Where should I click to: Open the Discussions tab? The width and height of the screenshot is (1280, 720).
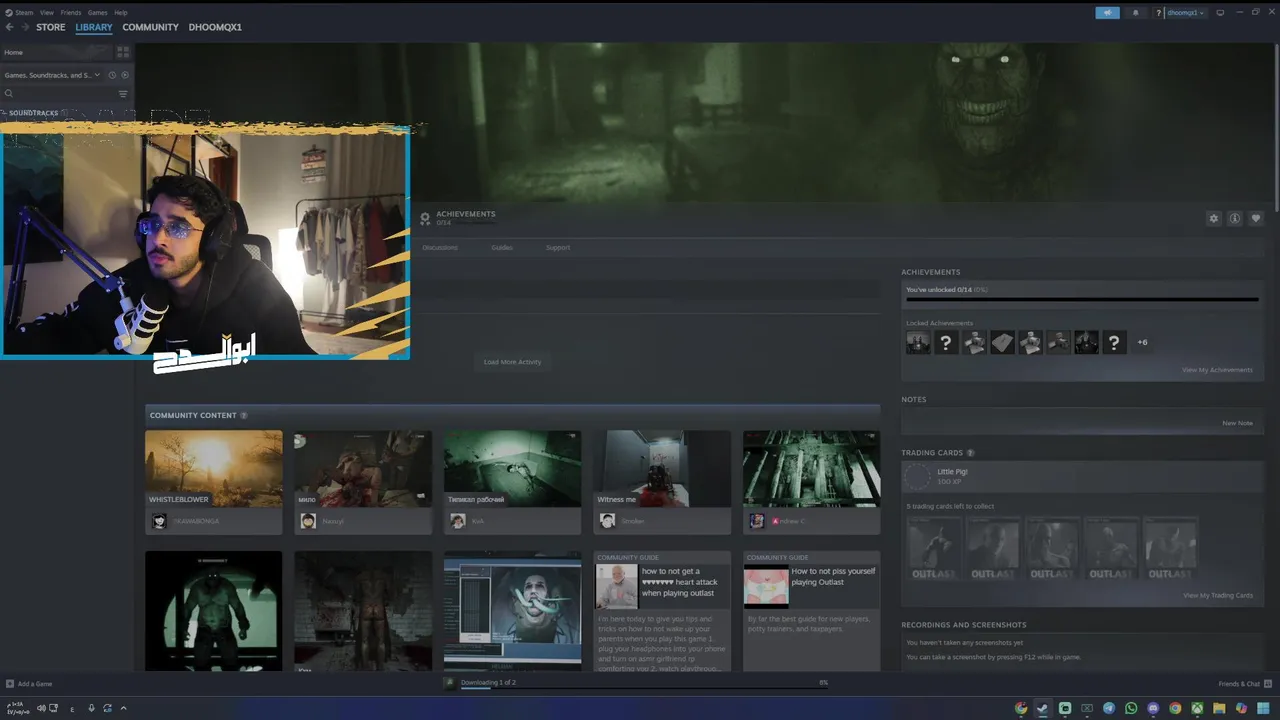coord(440,247)
